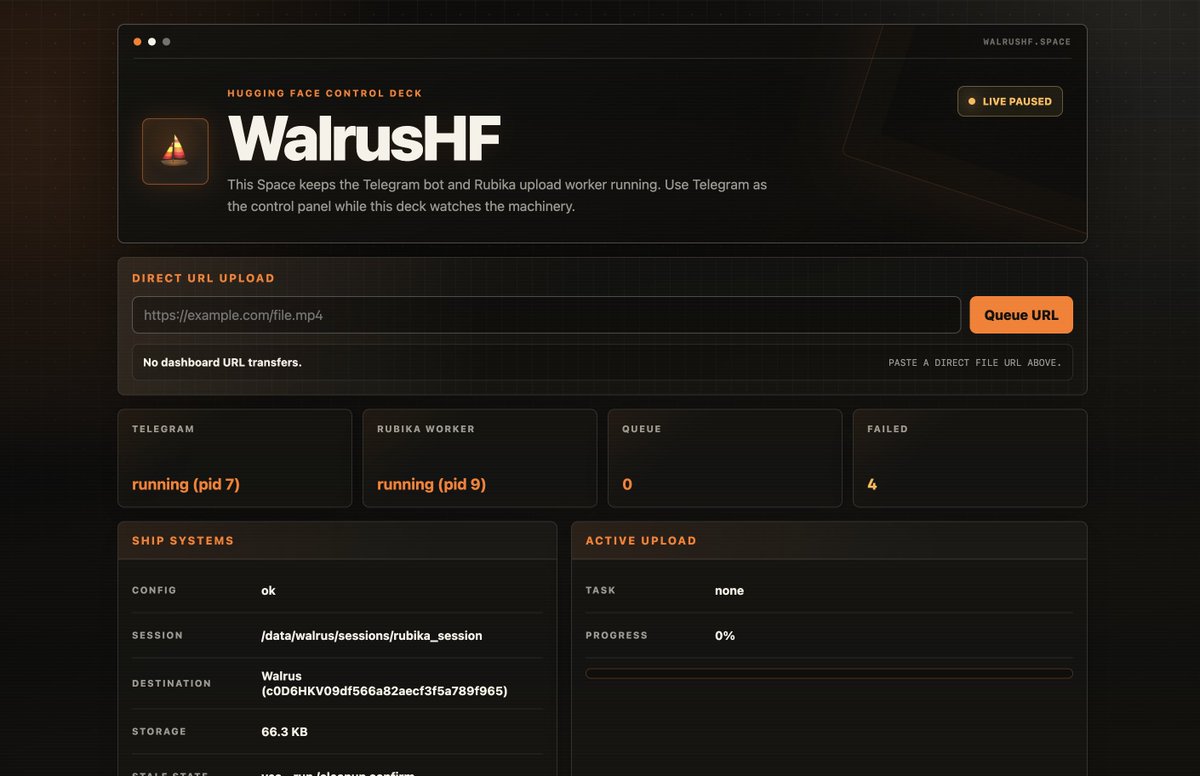Image resolution: width=1200 pixels, height=776 pixels.
Task: Click the orange window dot
Action: pyautogui.click(x=137, y=42)
